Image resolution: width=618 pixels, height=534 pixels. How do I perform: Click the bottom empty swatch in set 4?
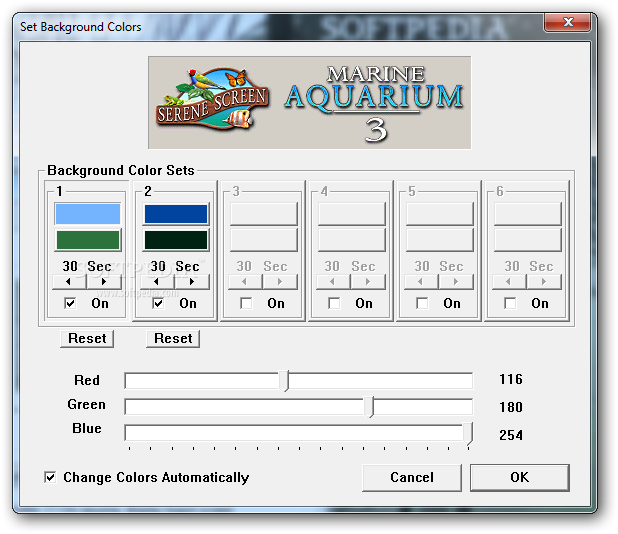352,240
